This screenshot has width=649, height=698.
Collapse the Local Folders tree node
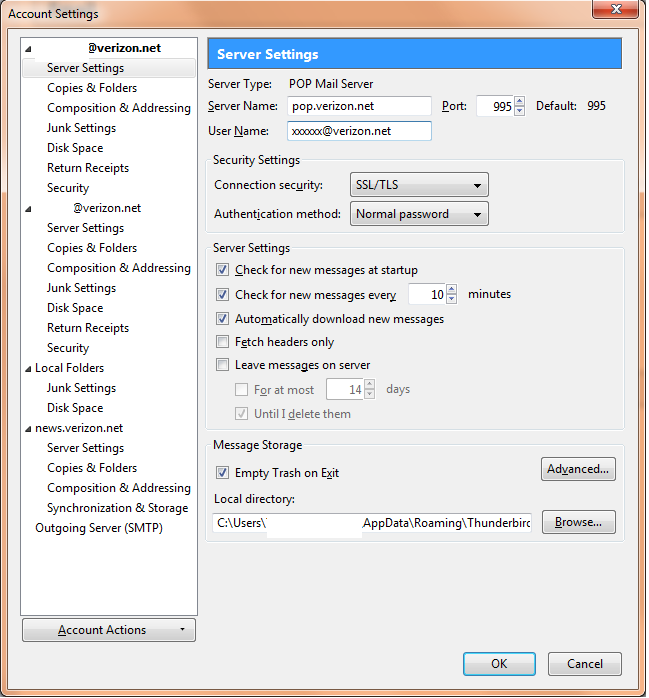pyautogui.click(x=28, y=369)
